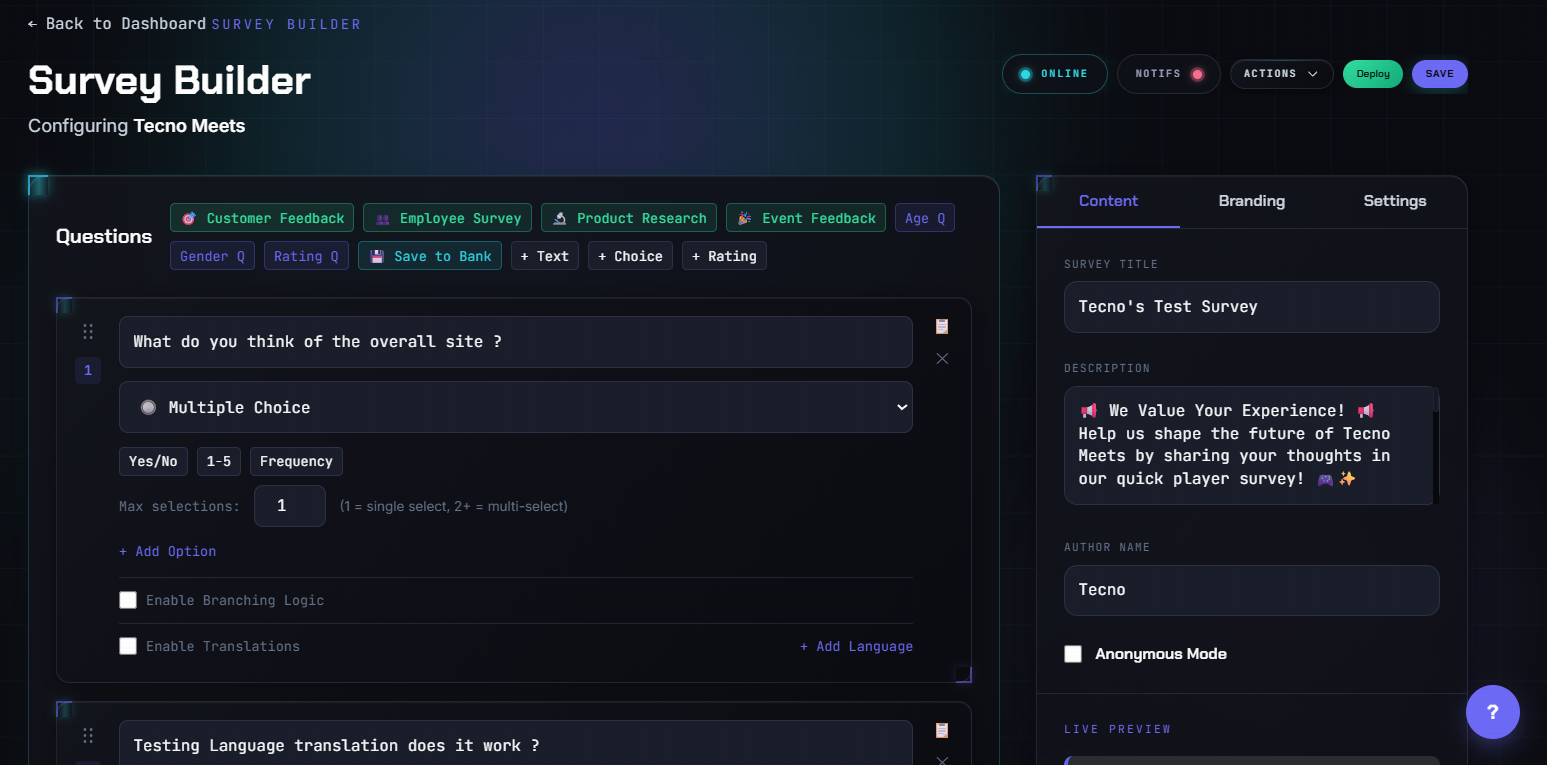Click the Description text area scrollbar
1547x765 pixels.
coord(1436,445)
